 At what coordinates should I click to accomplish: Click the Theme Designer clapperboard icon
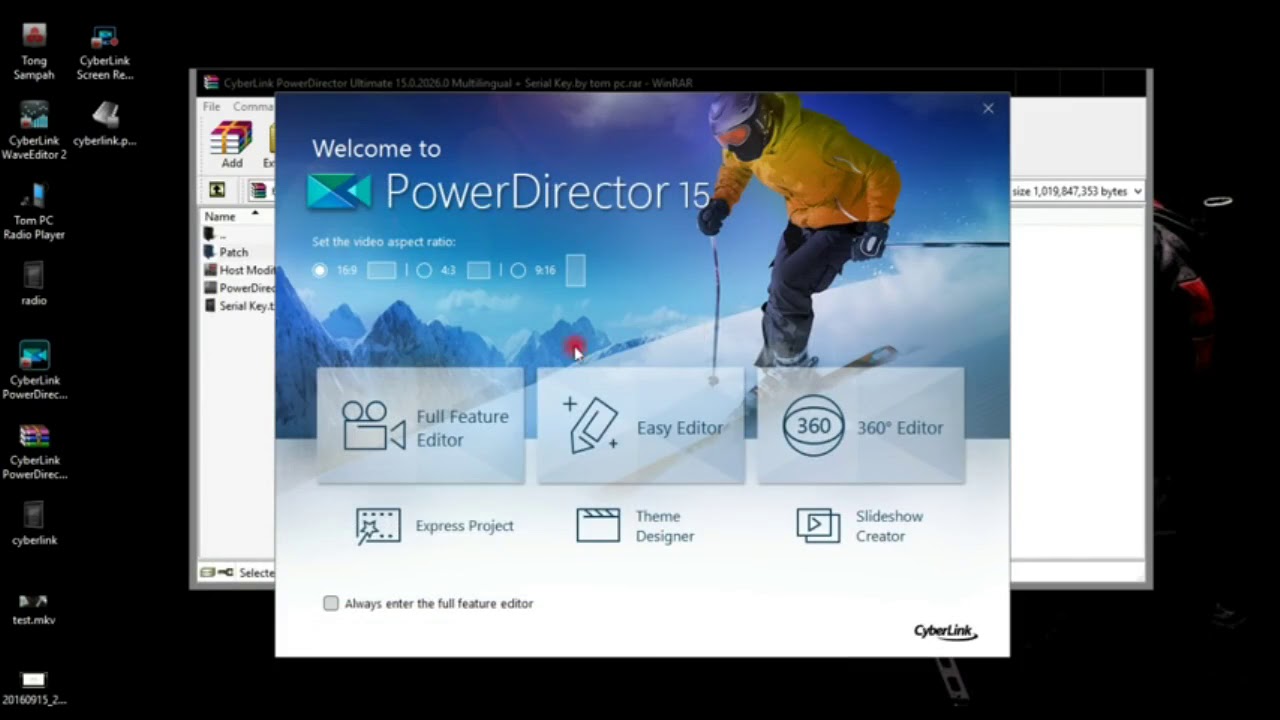[598, 526]
